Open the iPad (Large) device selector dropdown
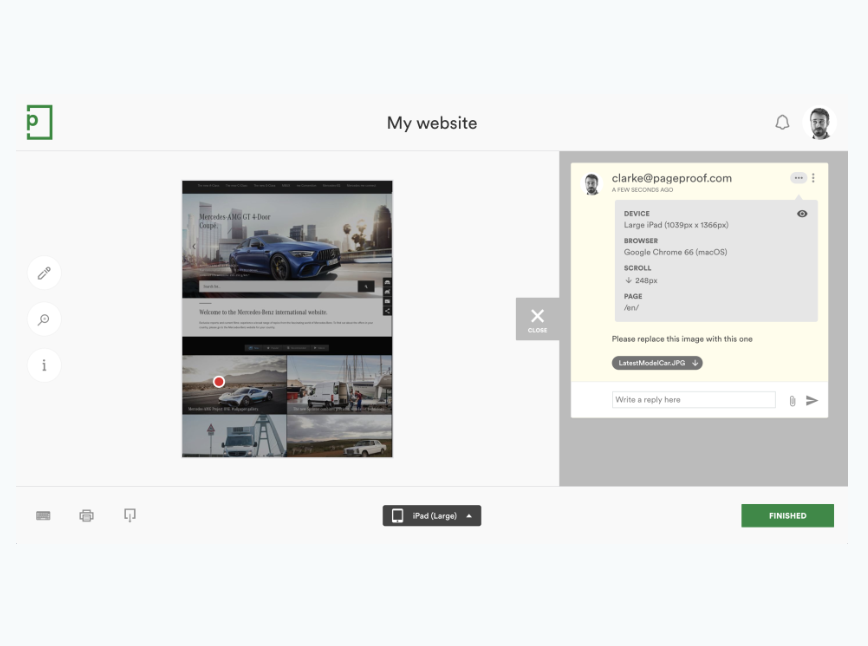The image size is (868, 646). coord(431,515)
